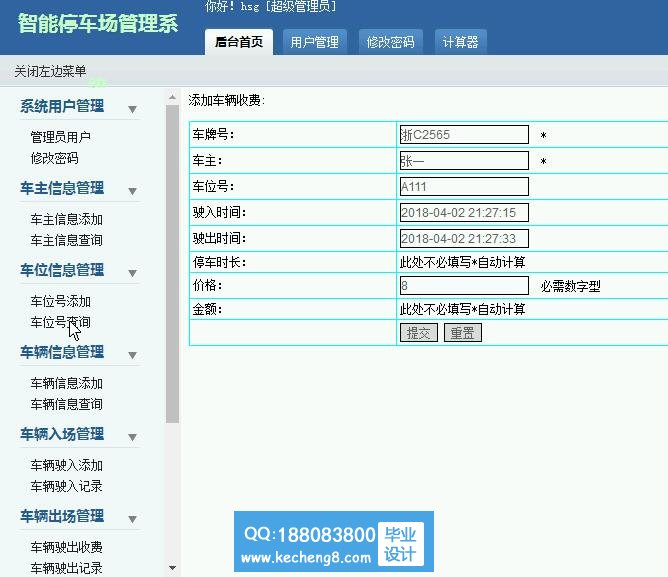Screen dimensions: 668x577
Task: Open 车主信息查询 page
Action: (66, 240)
